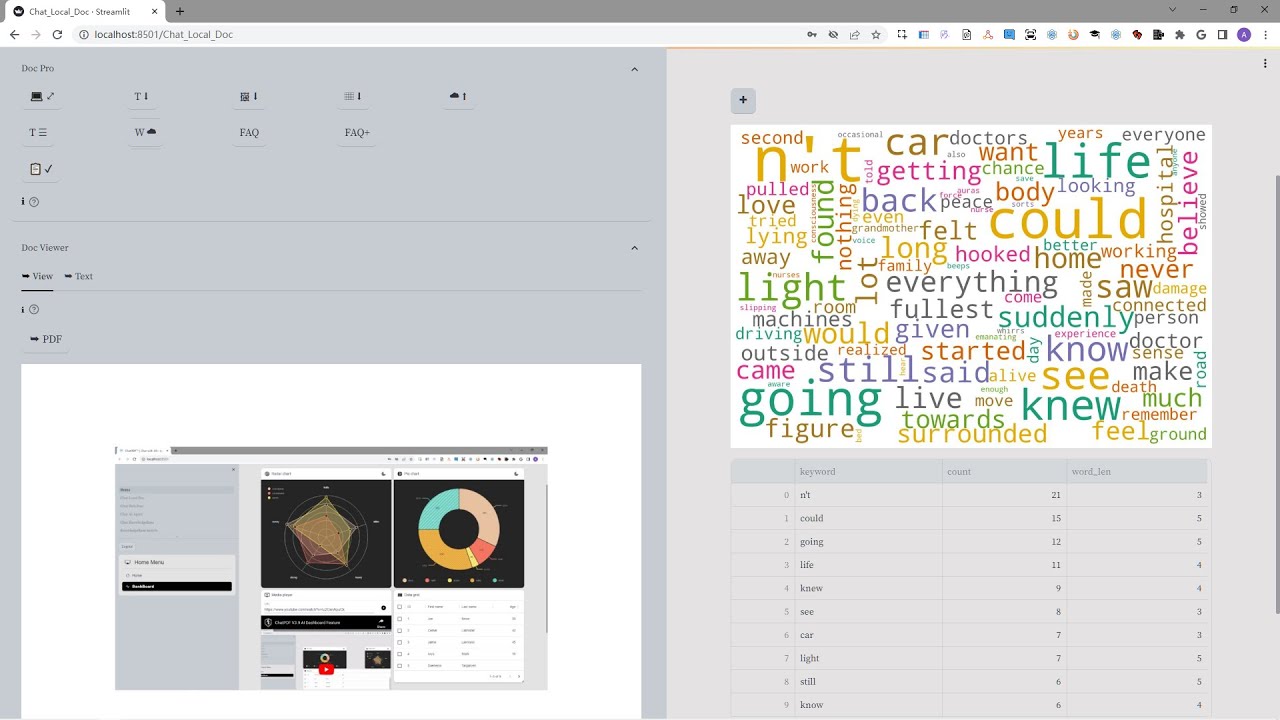1280x720 pixels.
Task: Click the password key icon in address bar
Action: [x=812, y=34]
